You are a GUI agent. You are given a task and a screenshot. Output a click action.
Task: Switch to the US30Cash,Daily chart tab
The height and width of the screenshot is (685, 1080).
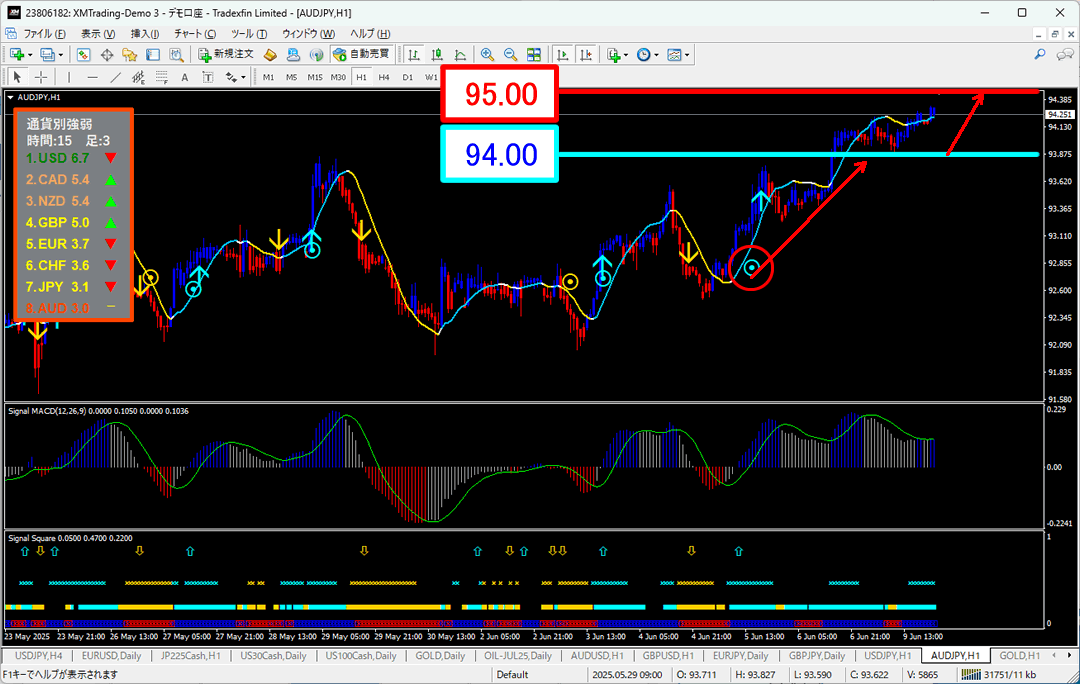tap(273, 656)
